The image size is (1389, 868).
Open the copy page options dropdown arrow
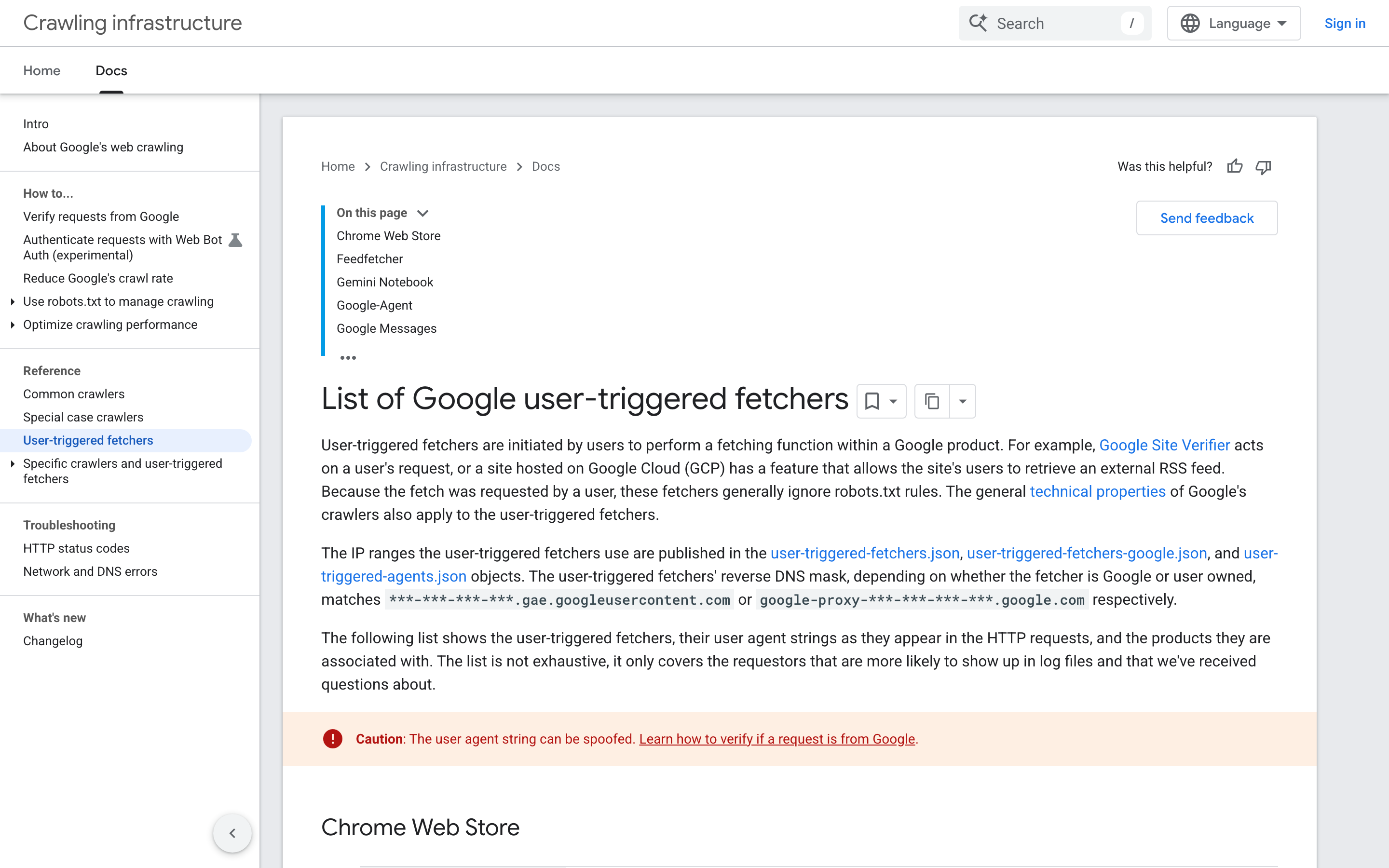[x=963, y=401]
